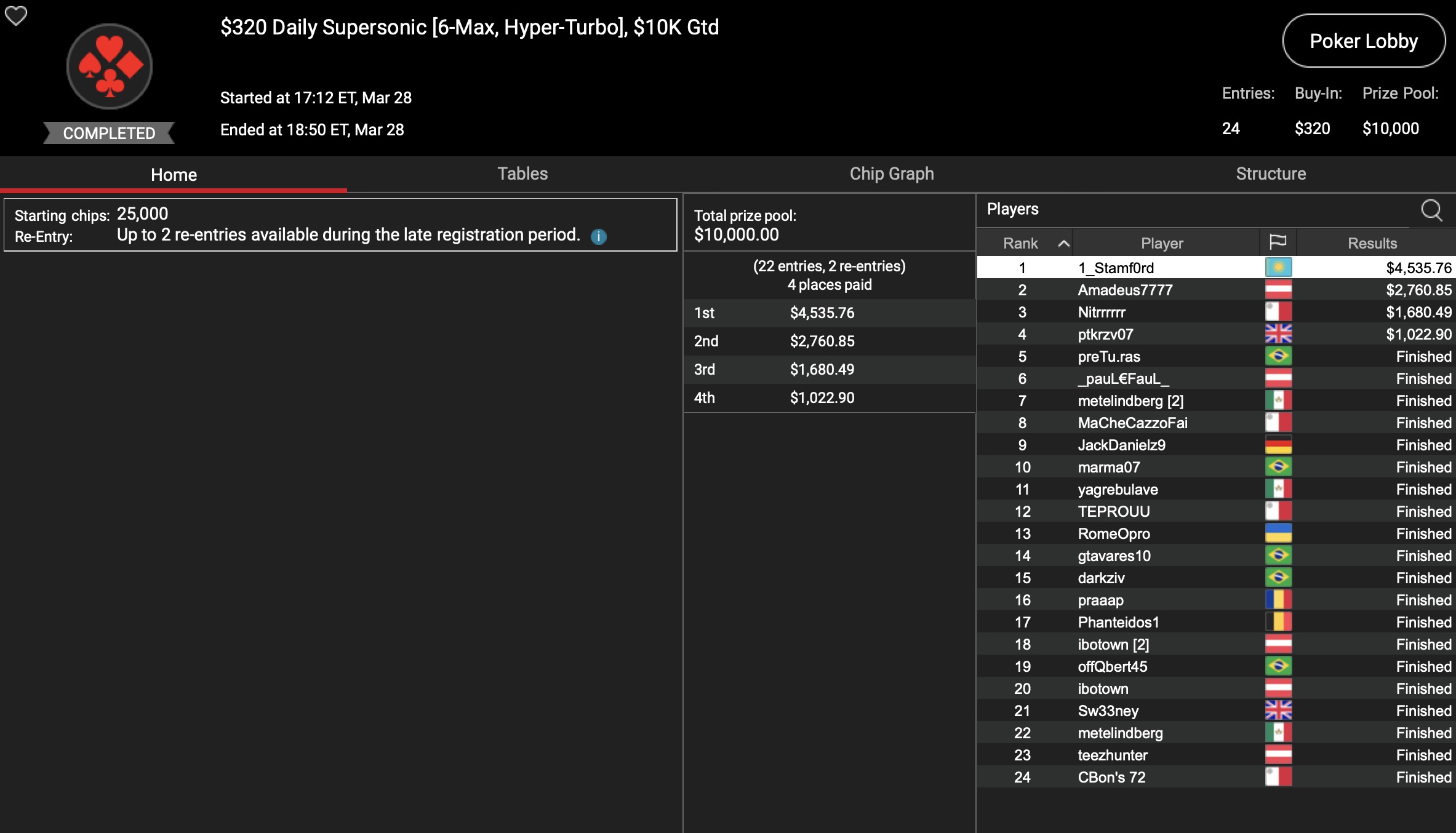Click the Starting chips 25,000 value
The height and width of the screenshot is (833, 1456).
(142, 214)
